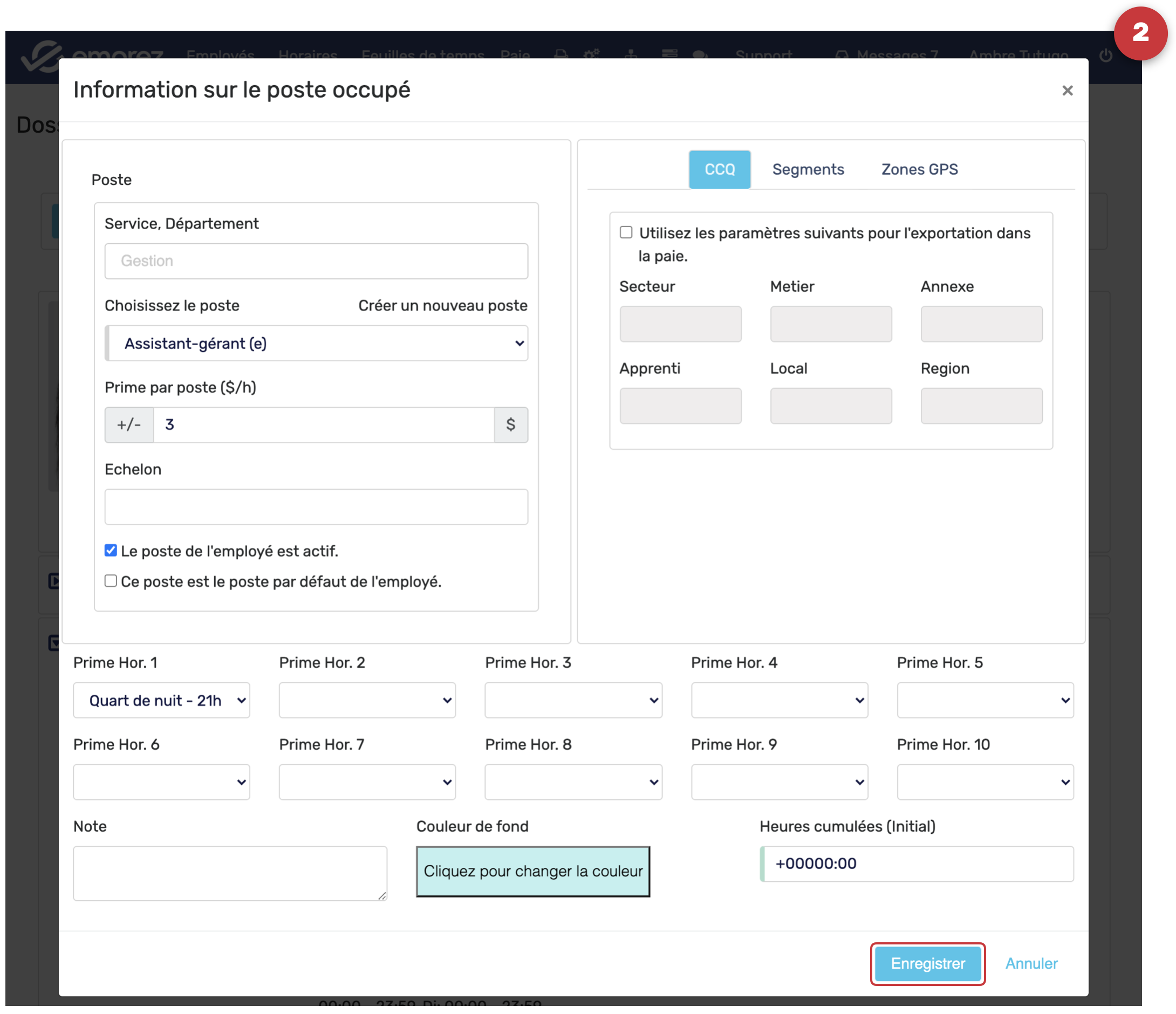Expand the Prime Hor. 8 dropdown

[x=573, y=782]
